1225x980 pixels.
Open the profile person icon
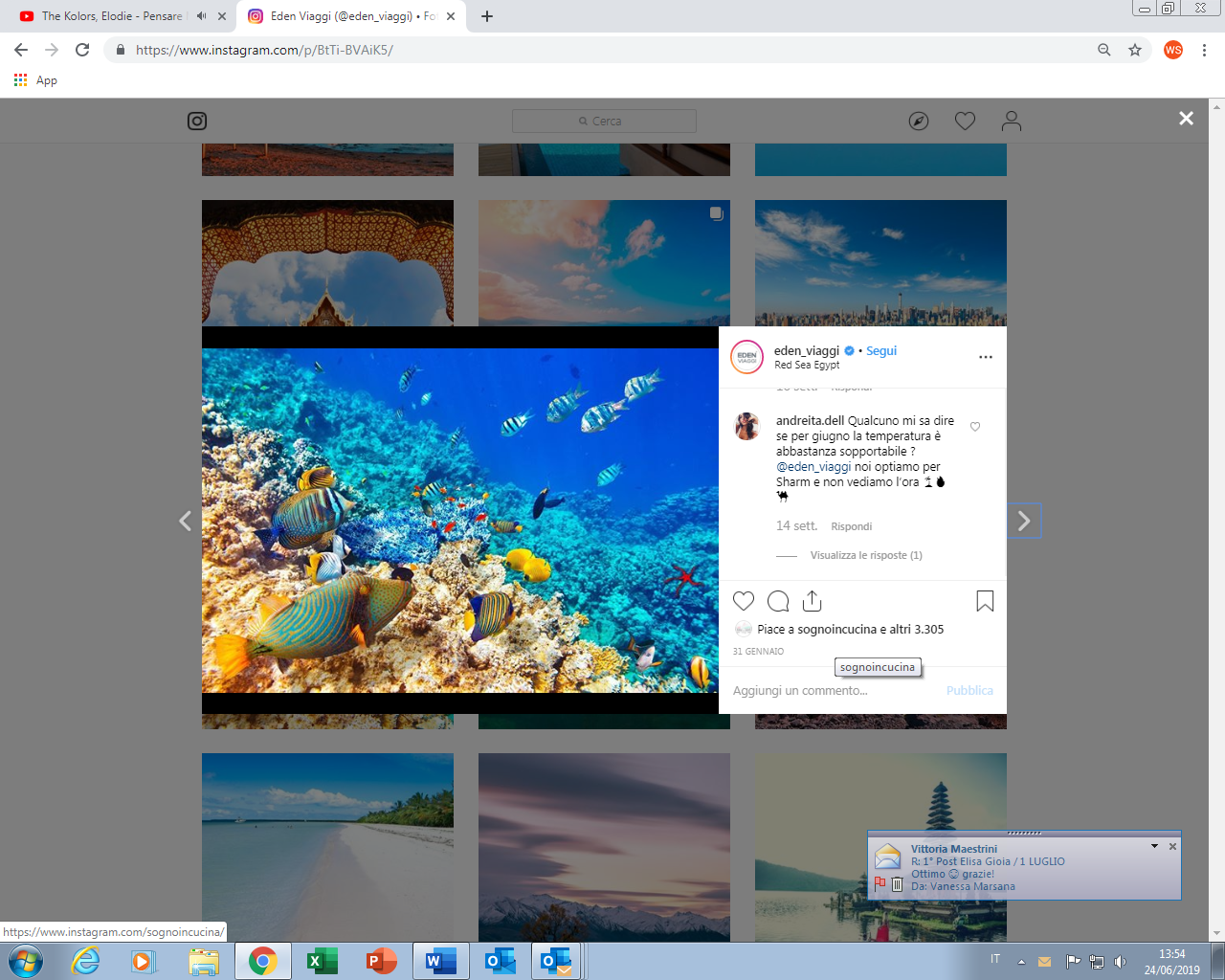point(1012,121)
